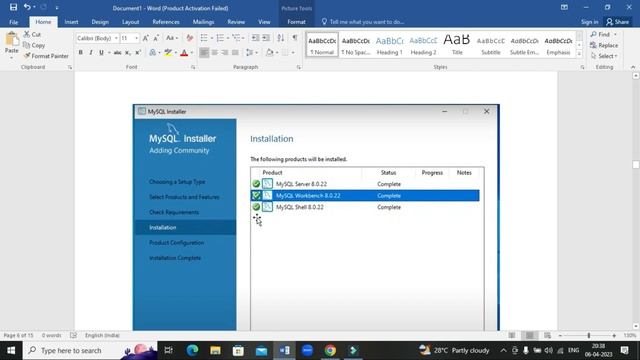Click Sign in at the top right
640x360 pixels.
[589, 22]
